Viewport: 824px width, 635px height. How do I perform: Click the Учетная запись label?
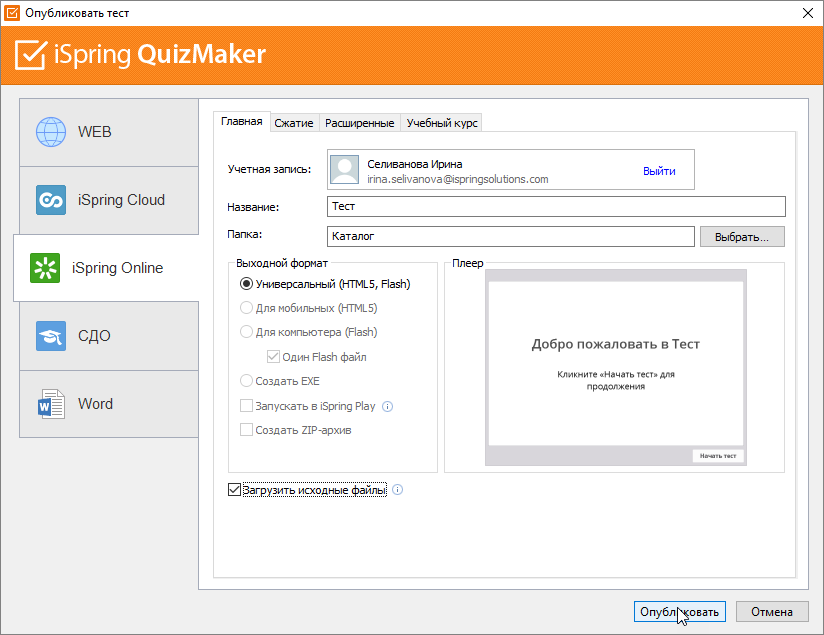click(x=269, y=169)
